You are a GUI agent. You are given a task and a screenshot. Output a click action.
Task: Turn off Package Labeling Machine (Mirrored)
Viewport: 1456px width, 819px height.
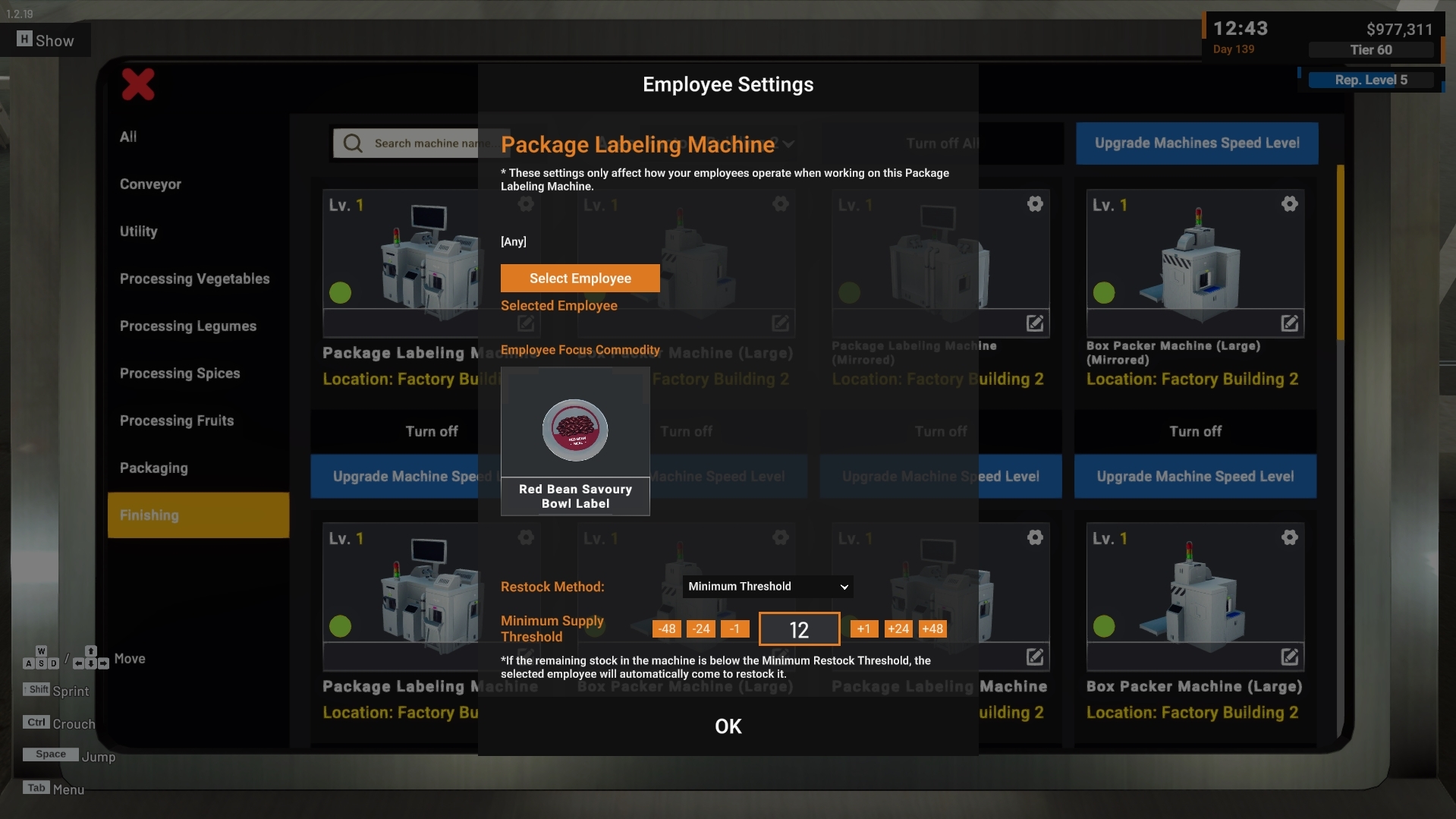(x=941, y=431)
